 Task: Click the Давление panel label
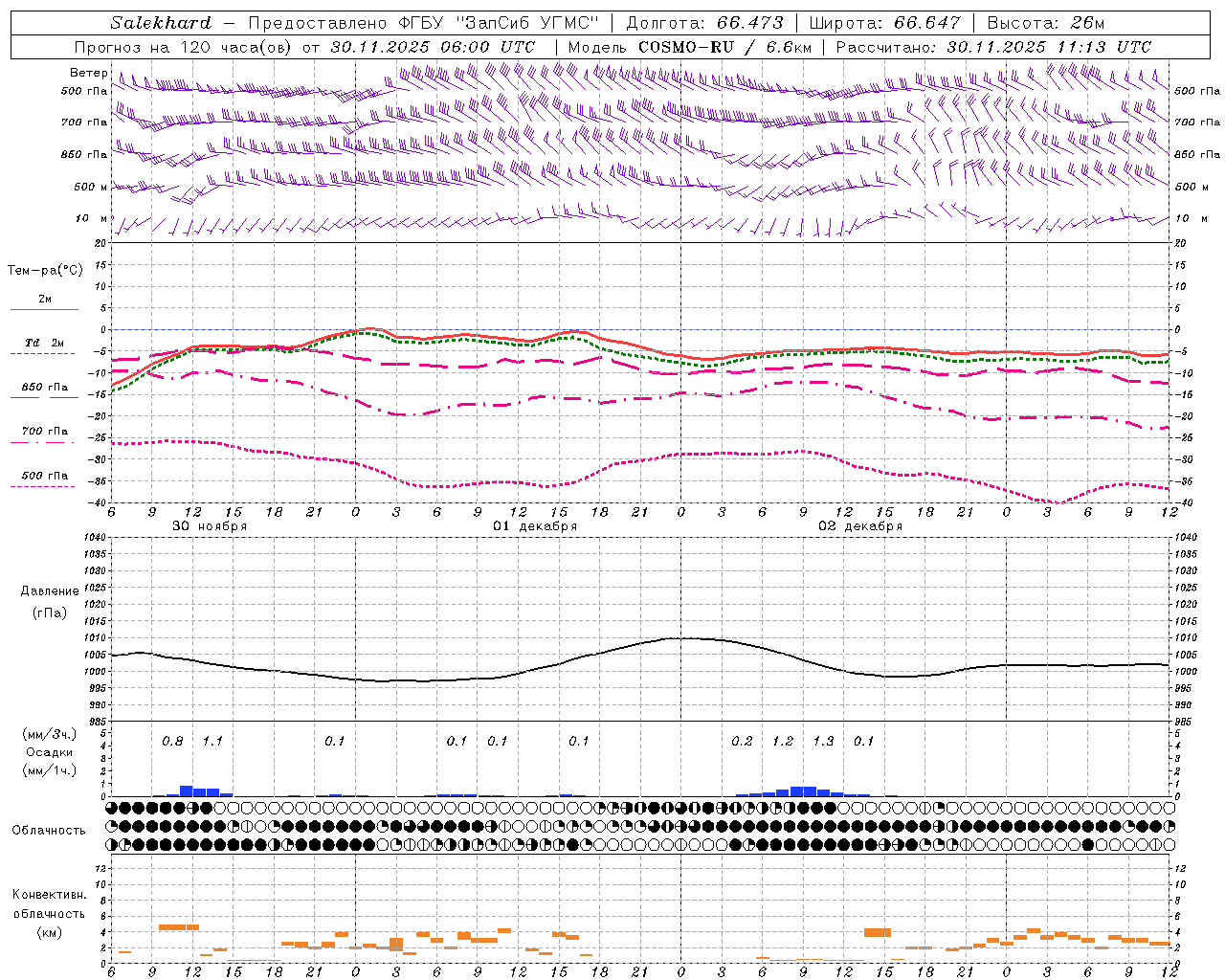pos(50,590)
